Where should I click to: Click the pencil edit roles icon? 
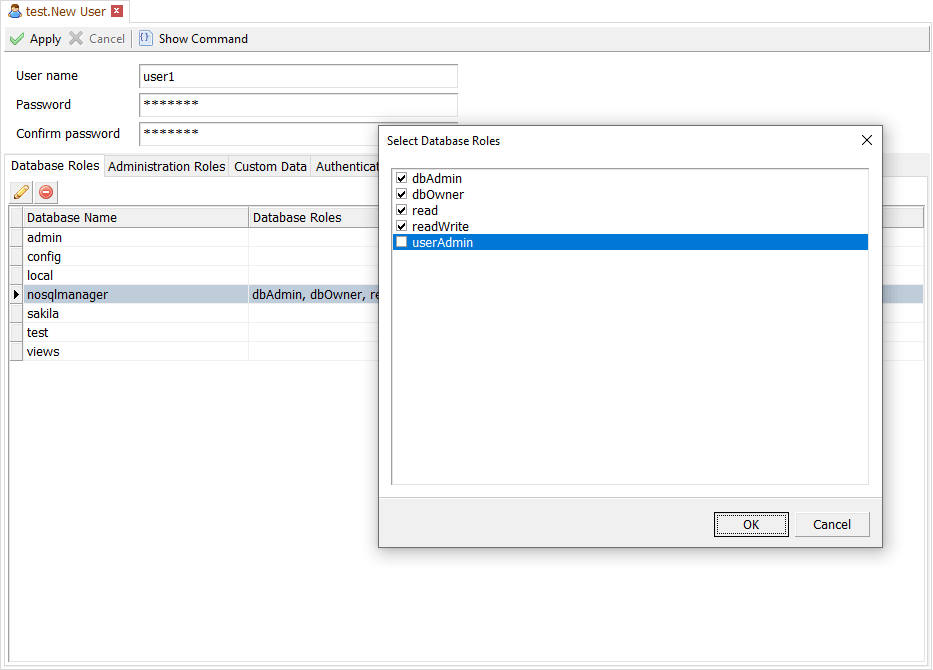click(21, 192)
